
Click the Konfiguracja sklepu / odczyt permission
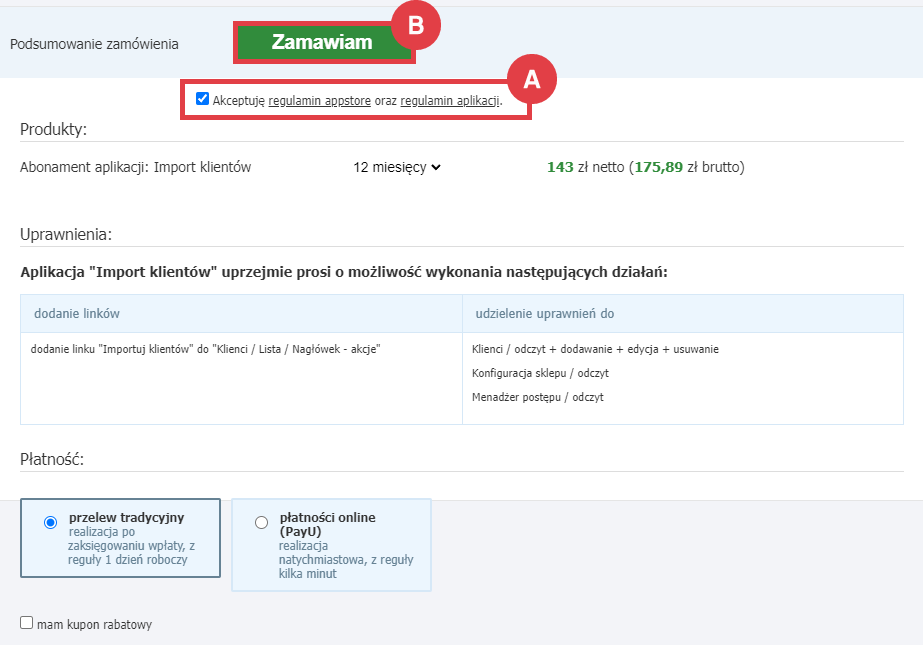pos(540,373)
